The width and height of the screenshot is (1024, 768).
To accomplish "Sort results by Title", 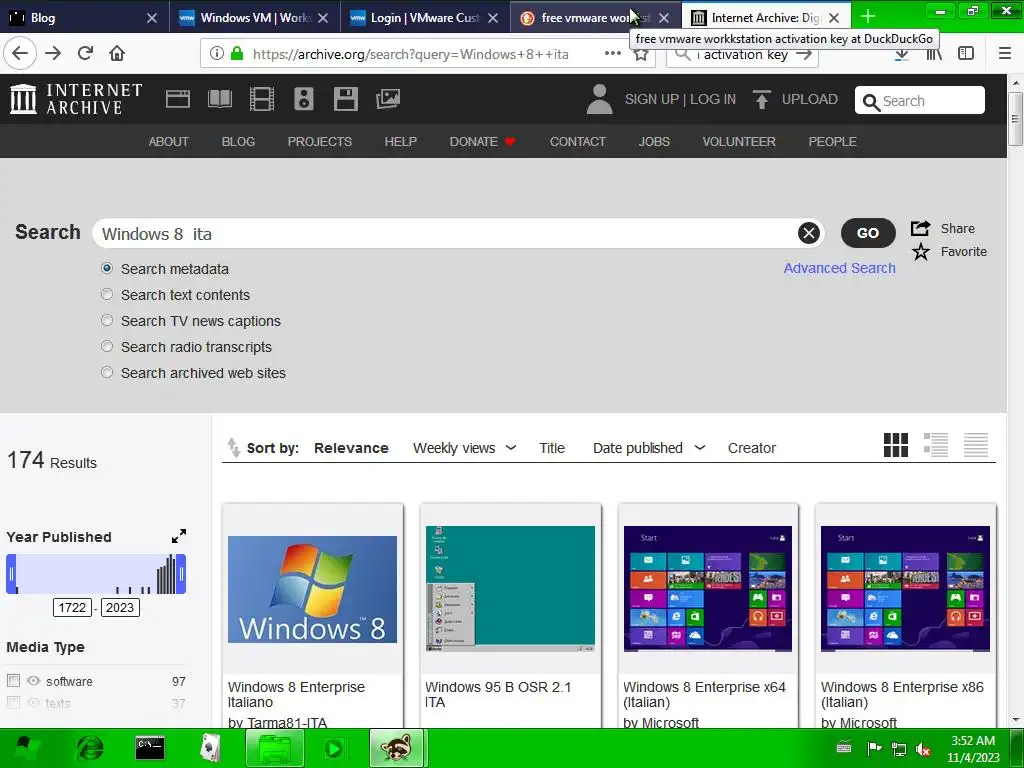I will point(552,448).
